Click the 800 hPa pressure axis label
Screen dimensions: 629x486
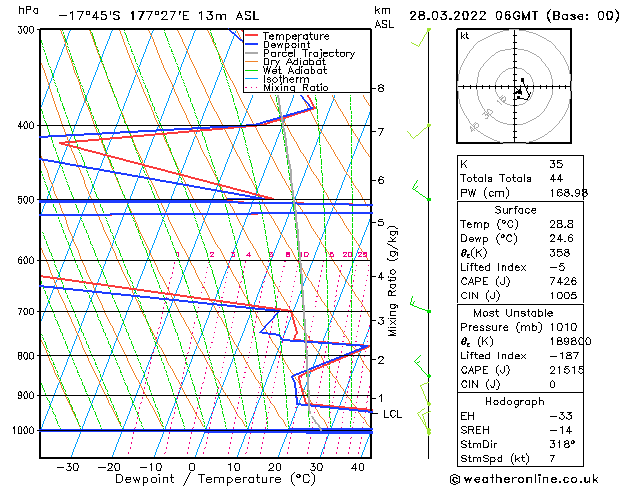28,356
